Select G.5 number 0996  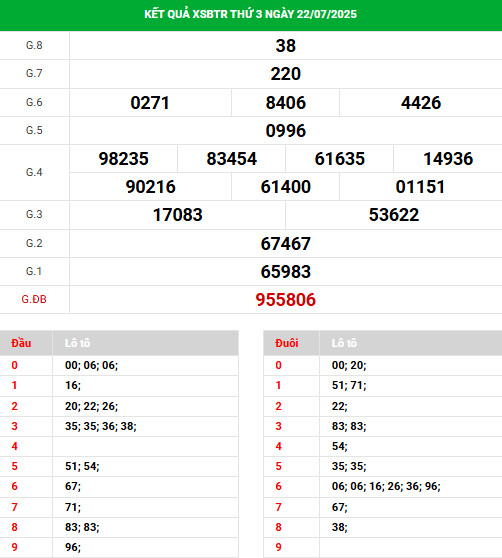pyautogui.click(x=286, y=131)
